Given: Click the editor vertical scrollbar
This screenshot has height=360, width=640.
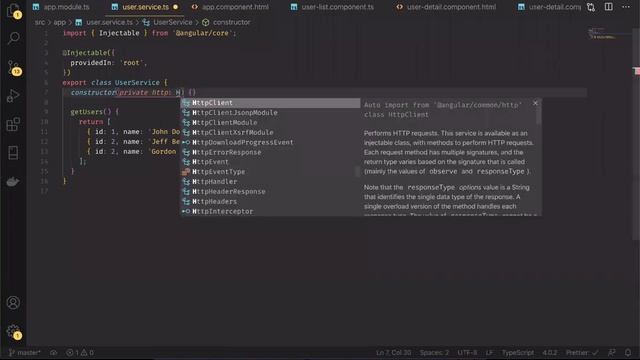Looking at the screenshot, I should pyautogui.click(x=636, y=133).
